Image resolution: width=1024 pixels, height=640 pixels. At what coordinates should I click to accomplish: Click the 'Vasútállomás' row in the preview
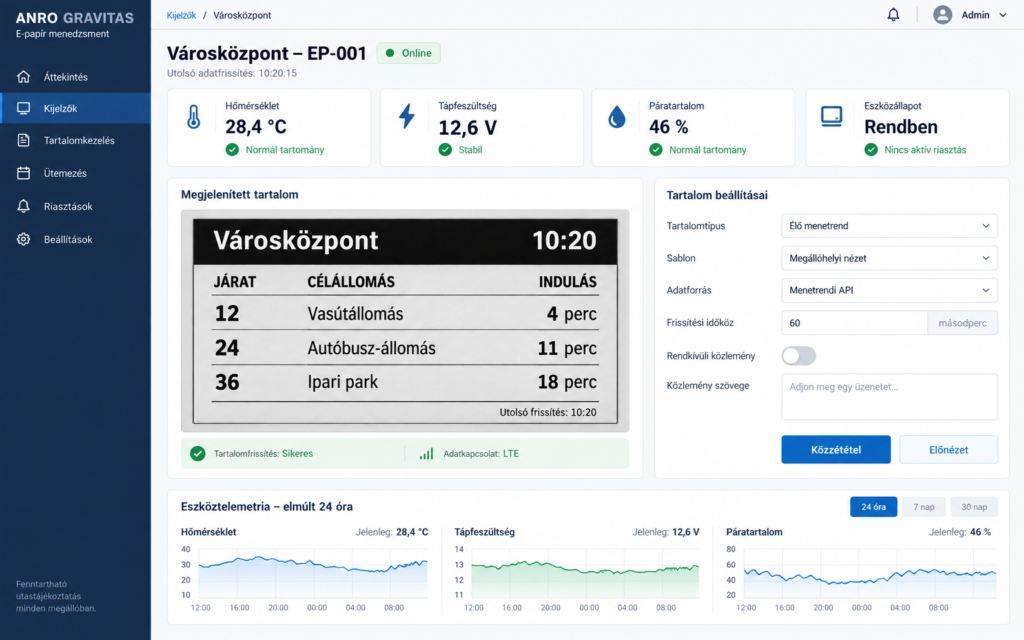[x=405, y=313]
